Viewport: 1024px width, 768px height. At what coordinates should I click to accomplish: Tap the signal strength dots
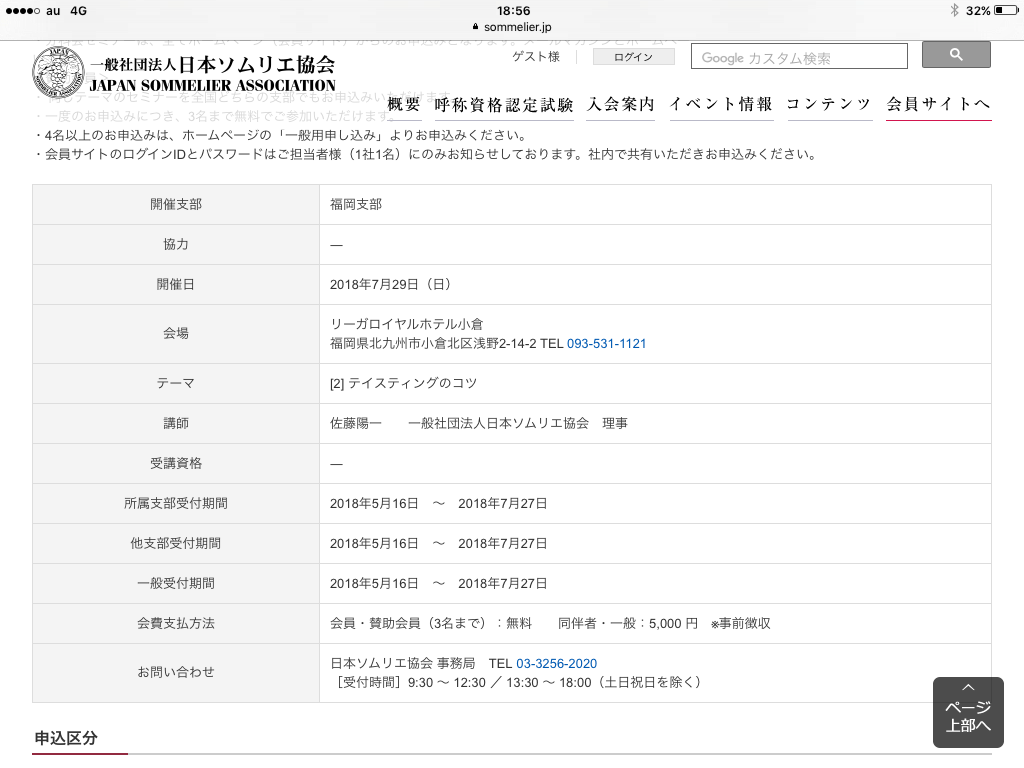pos(22,11)
